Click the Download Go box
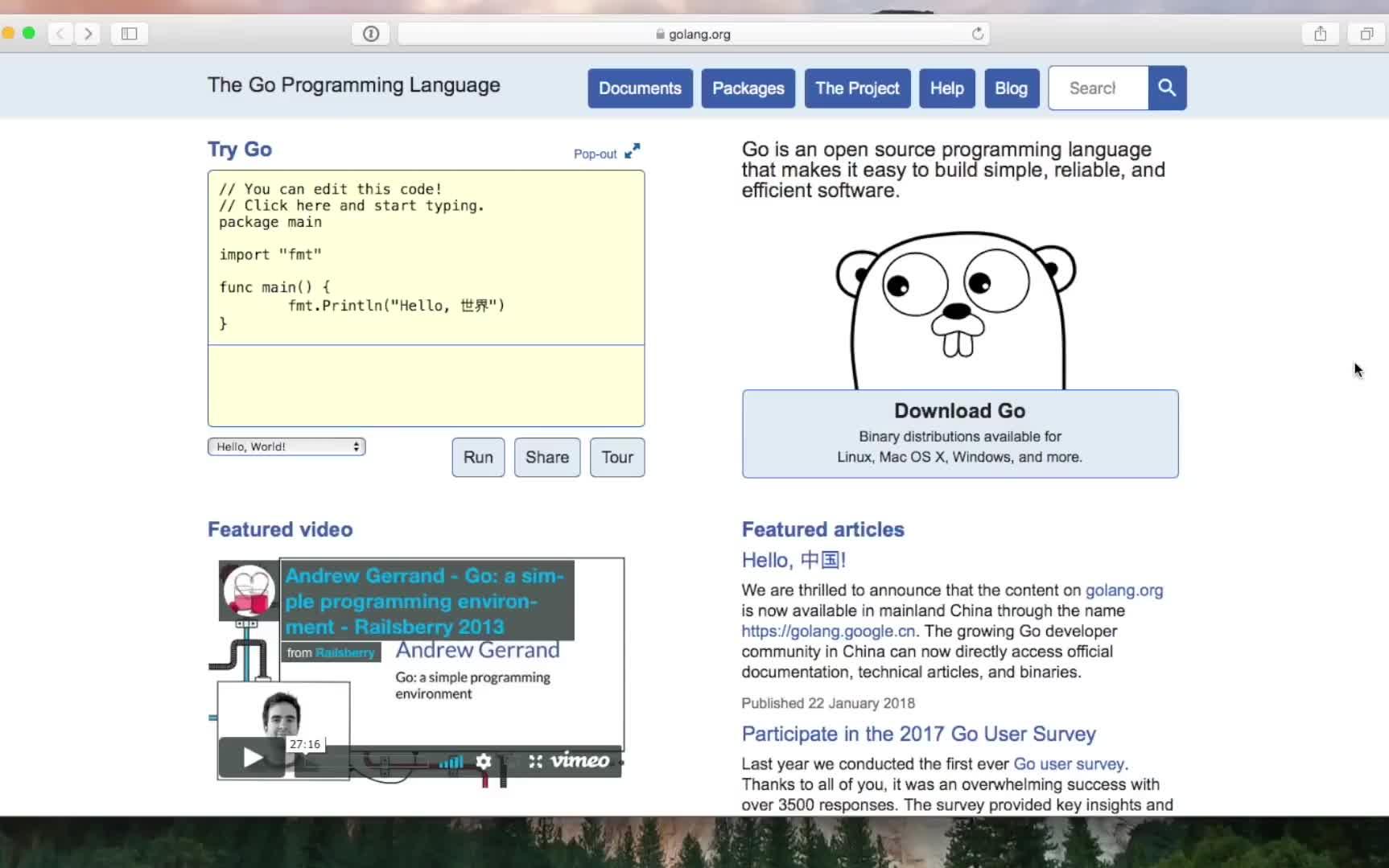Image resolution: width=1389 pixels, height=868 pixels. point(960,434)
